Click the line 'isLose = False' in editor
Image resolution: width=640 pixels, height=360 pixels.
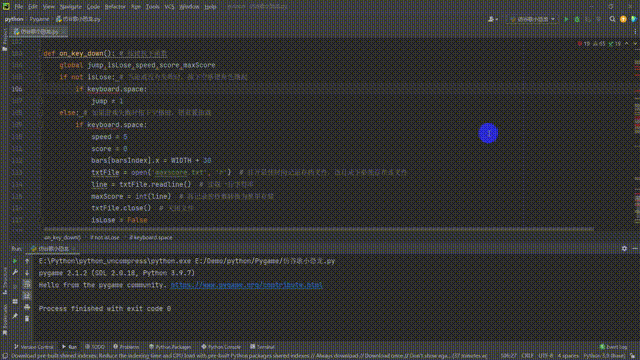119,220
